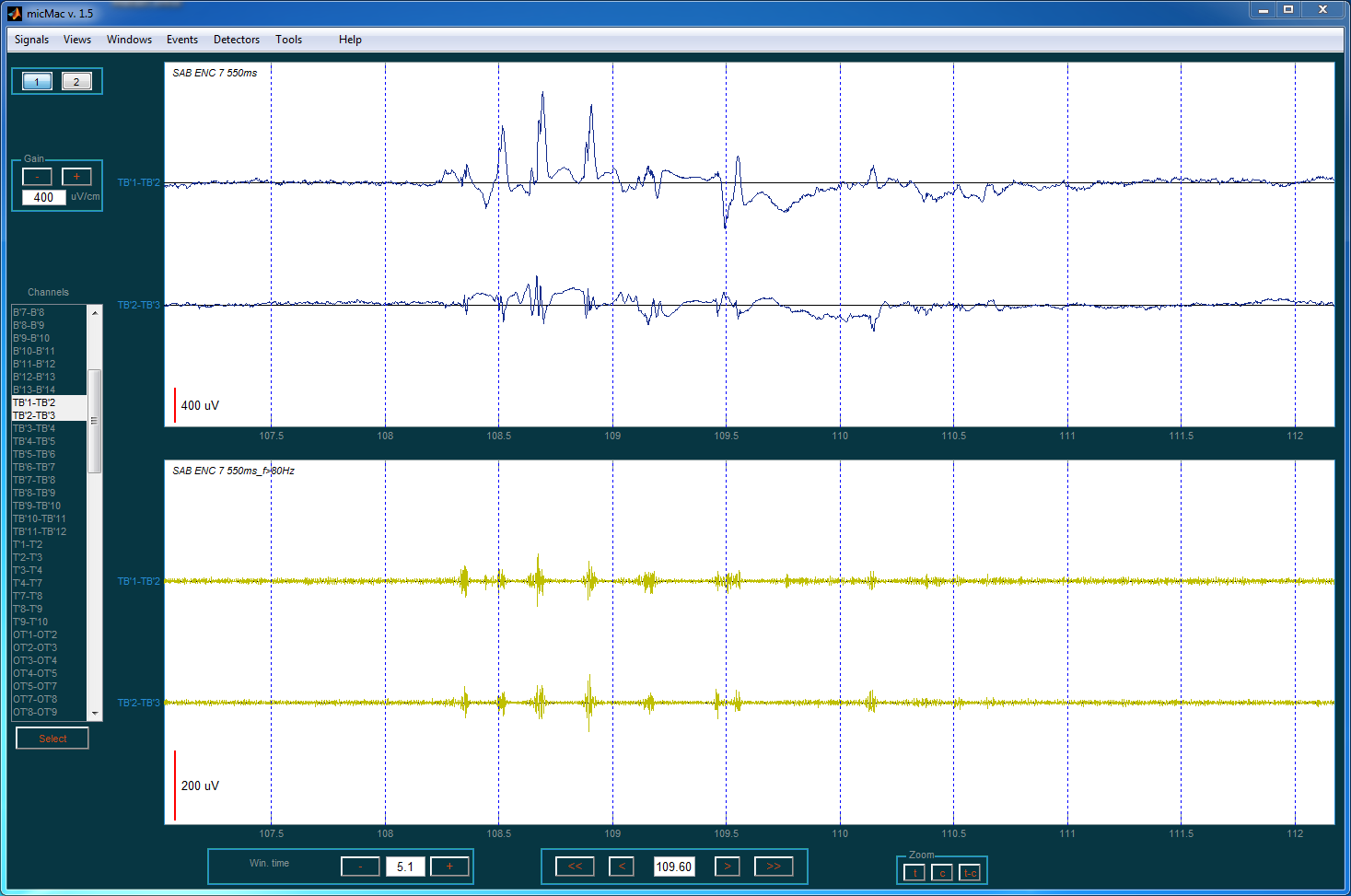Click the TB'1-TB'2 label of filtered plot
1351x896 pixels.
coord(139,581)
